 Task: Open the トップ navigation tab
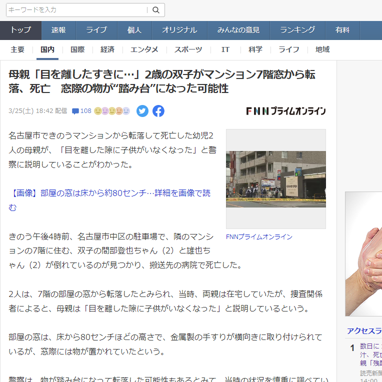click(x=21, y=30)
